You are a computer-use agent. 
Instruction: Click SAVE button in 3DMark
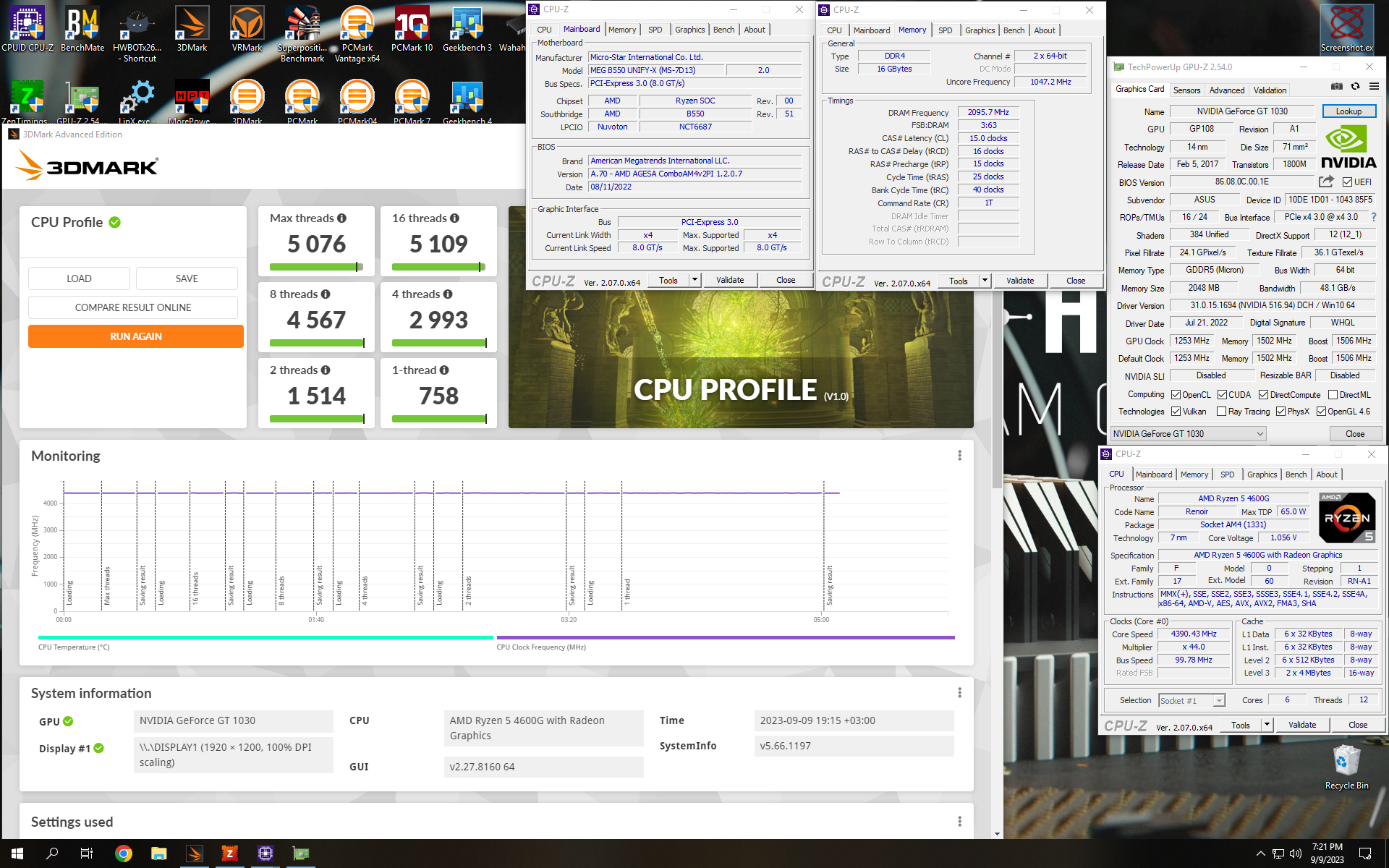pyautogui.click(x=187, y=278)
